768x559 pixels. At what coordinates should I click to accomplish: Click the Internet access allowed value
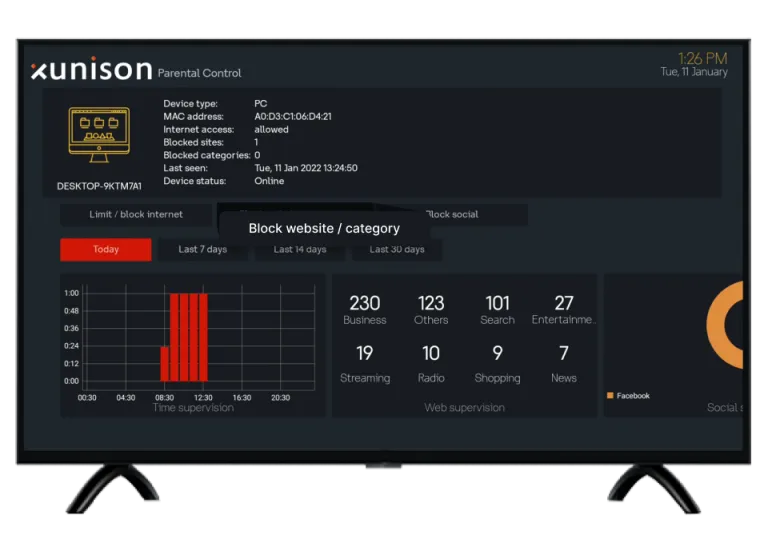pyautogui.click(x=271, y=129)
